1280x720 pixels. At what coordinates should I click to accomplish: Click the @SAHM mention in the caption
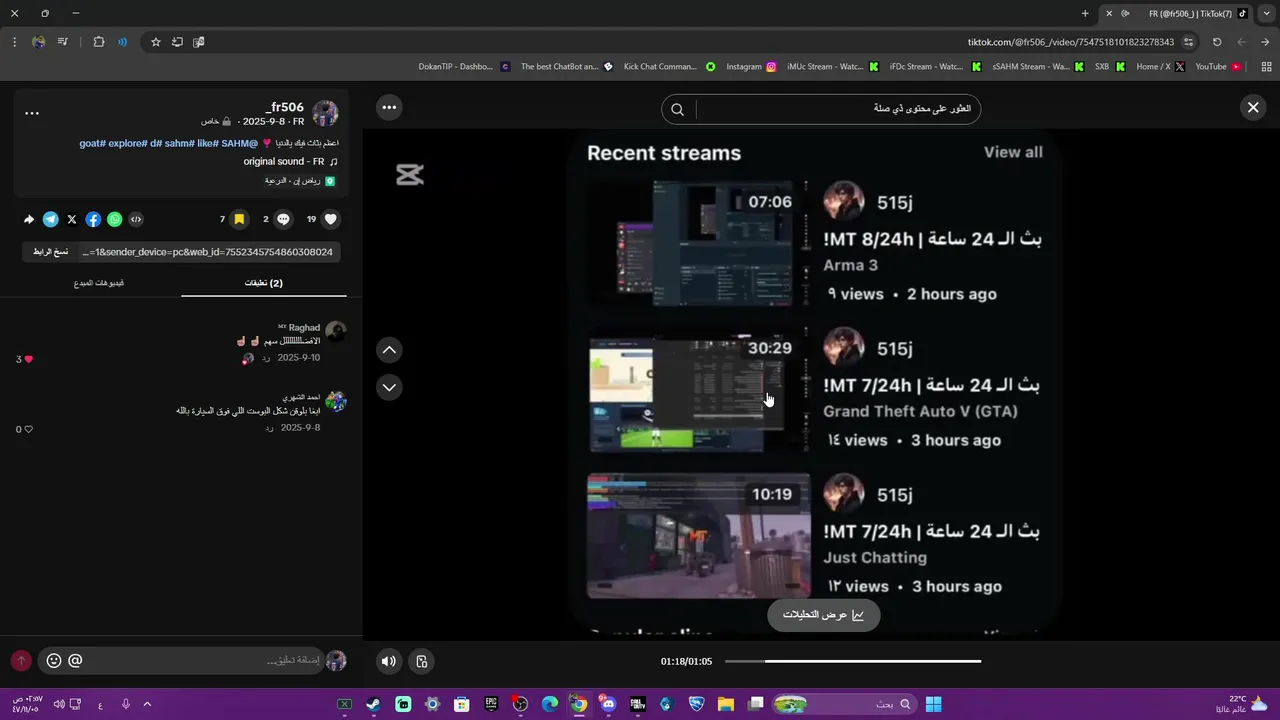[239, 143]
